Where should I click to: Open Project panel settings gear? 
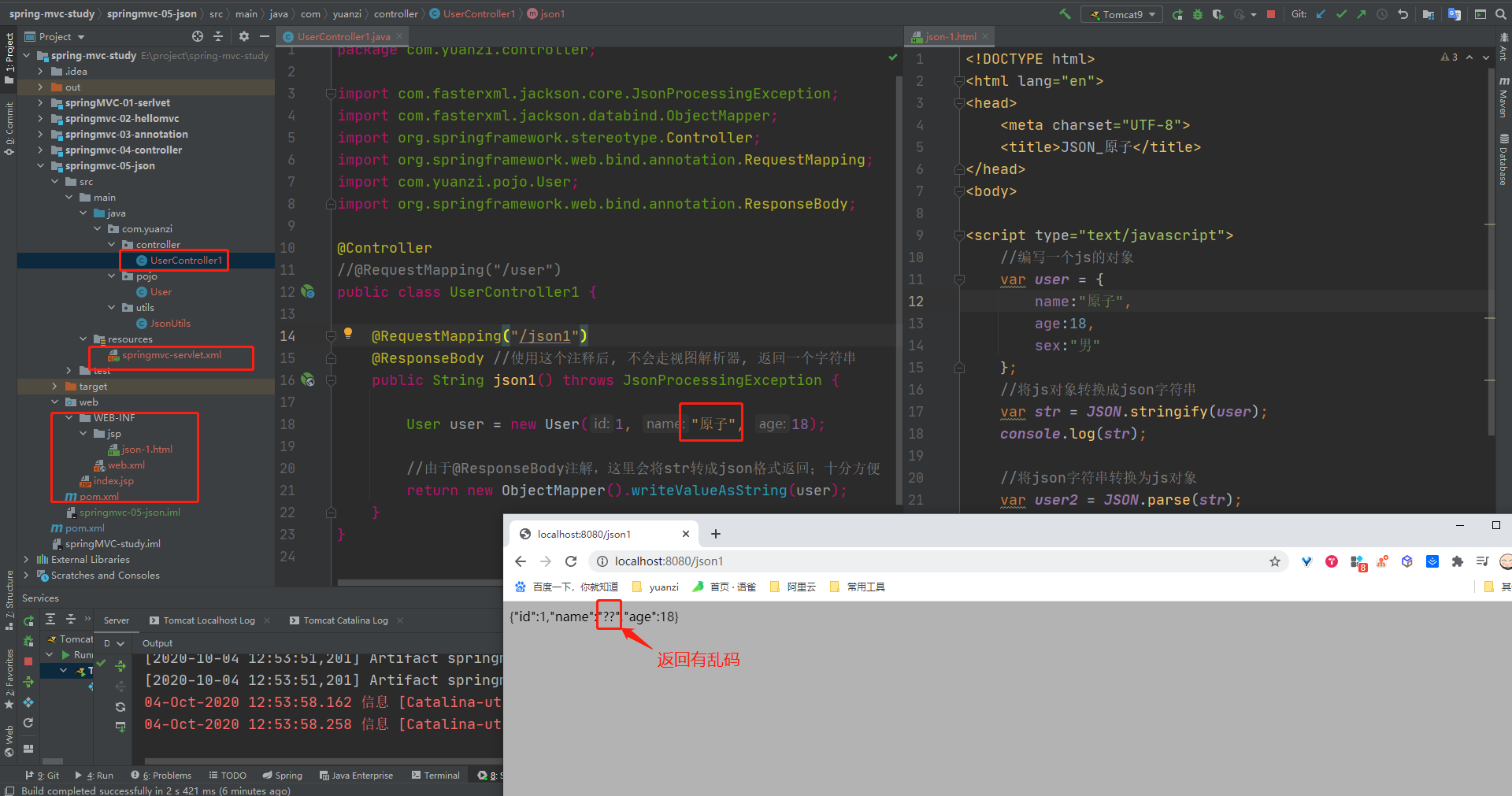[x=244, y=36]
